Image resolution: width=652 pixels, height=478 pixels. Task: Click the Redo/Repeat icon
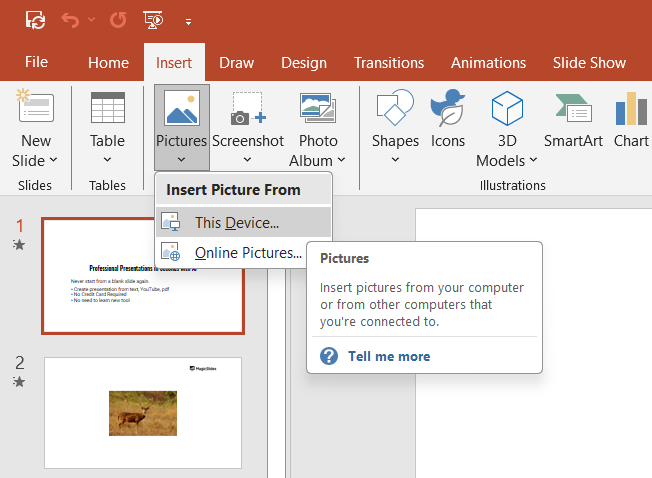[118, 20]
